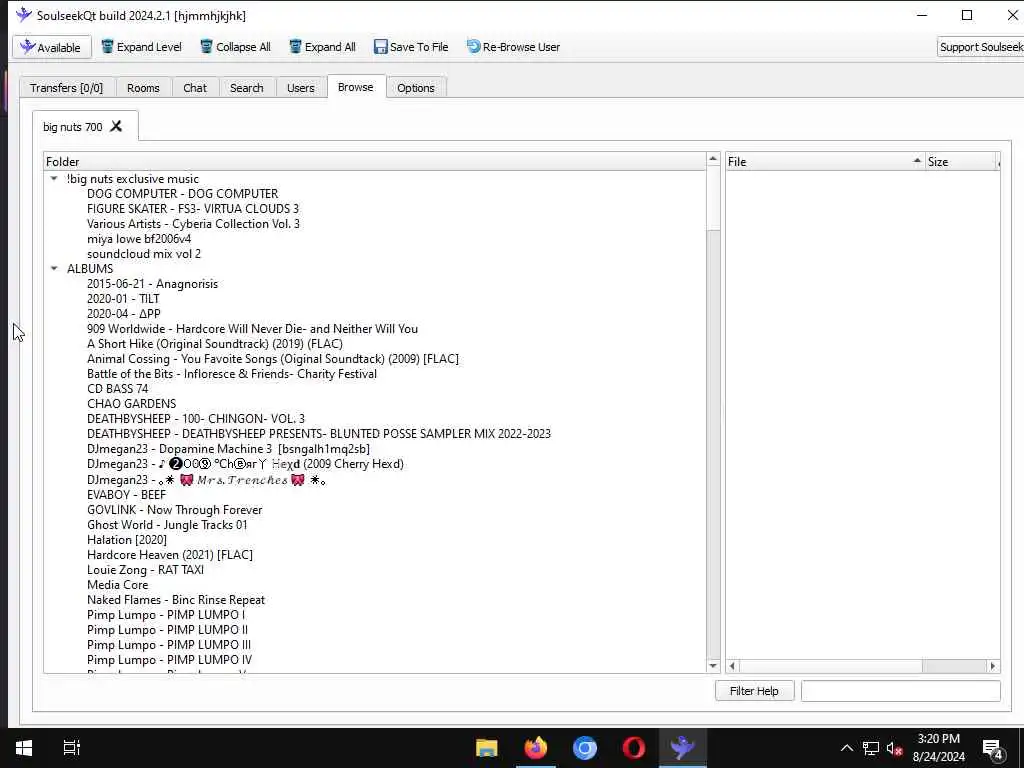The height and width of the screenshot is (768, 1024).
Task: Click the filter text input field
Action: tap(901, 691)
